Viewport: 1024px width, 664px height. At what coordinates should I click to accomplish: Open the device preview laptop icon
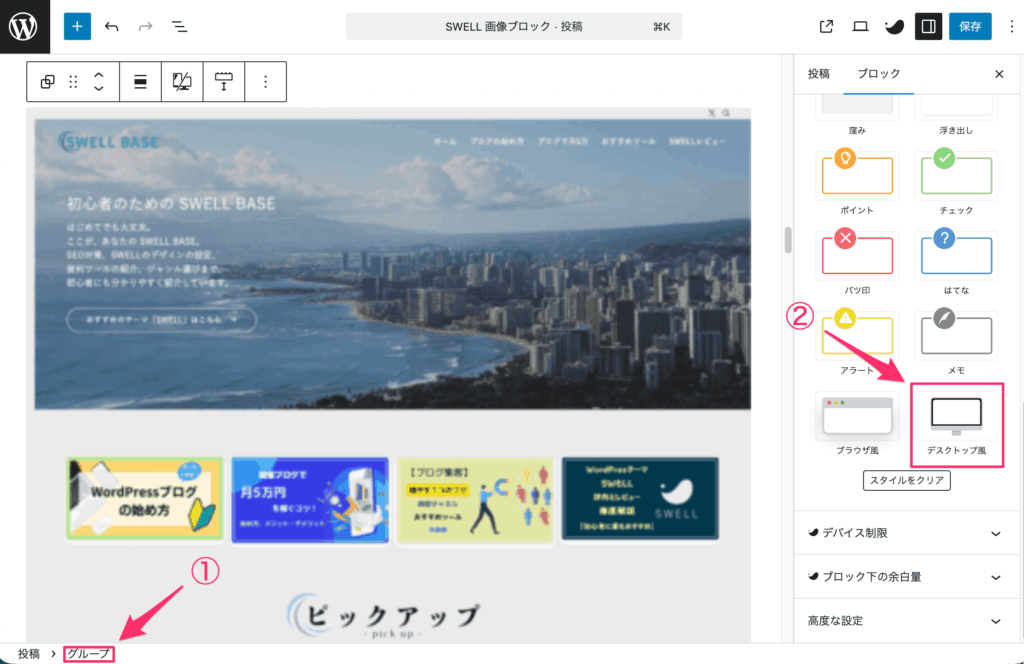859,26
